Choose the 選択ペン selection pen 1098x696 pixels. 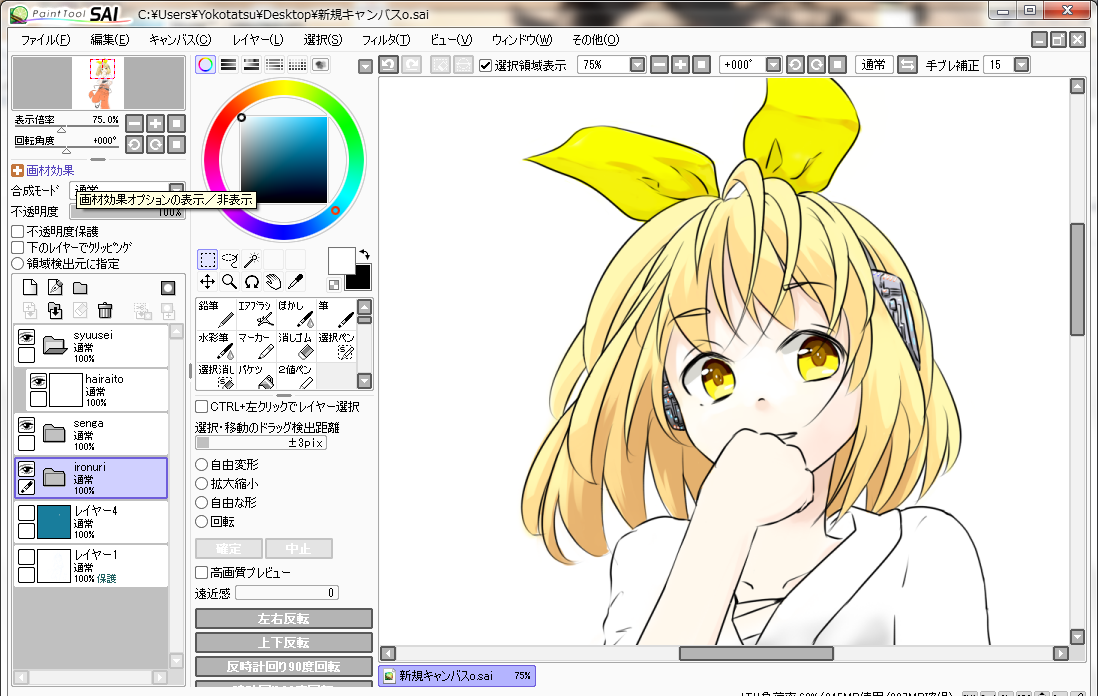pyautogui.click(x=336, y=346)
